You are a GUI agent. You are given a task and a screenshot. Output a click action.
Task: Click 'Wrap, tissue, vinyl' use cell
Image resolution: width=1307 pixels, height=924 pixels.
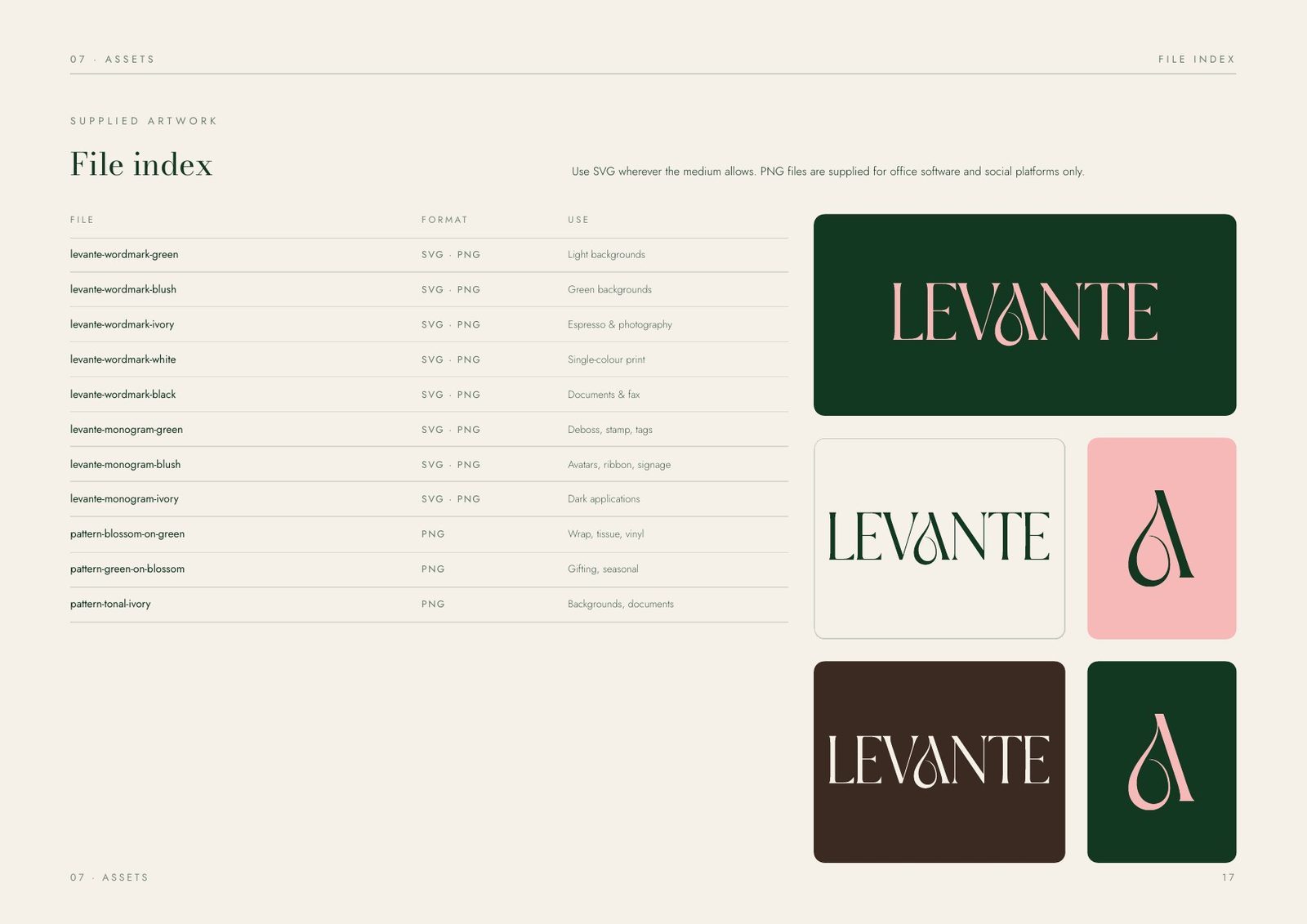tap(606, 534)
